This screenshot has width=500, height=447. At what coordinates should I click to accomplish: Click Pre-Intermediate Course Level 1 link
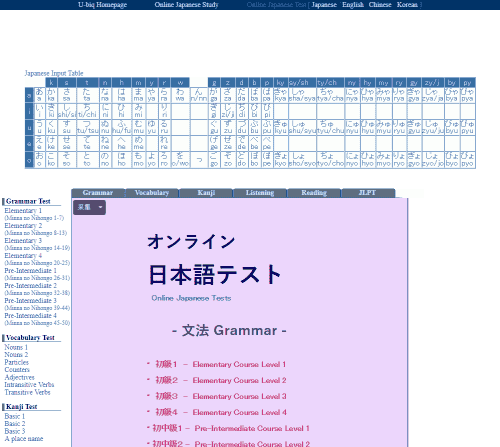point(252,428)
